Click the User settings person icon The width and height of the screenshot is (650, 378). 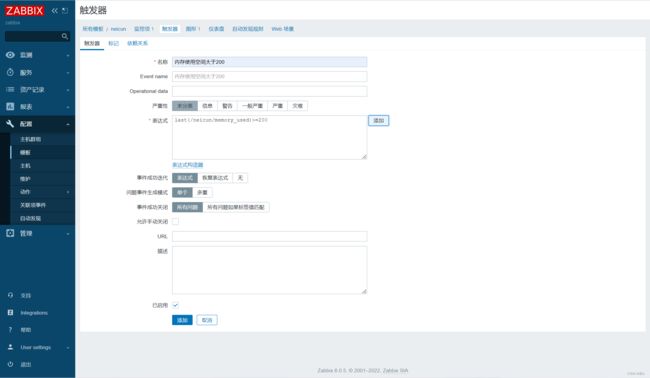tap(10, 347)
